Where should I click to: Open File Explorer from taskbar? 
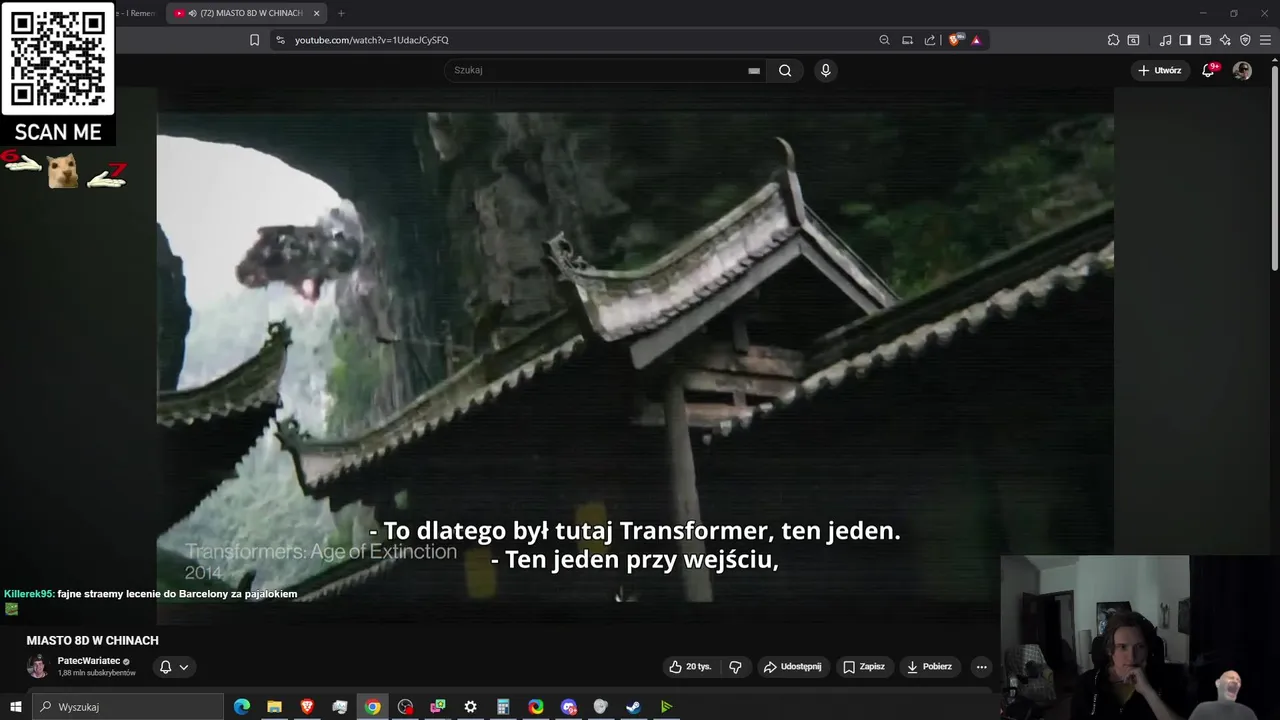pyautogui.click(x=274, y=707)
